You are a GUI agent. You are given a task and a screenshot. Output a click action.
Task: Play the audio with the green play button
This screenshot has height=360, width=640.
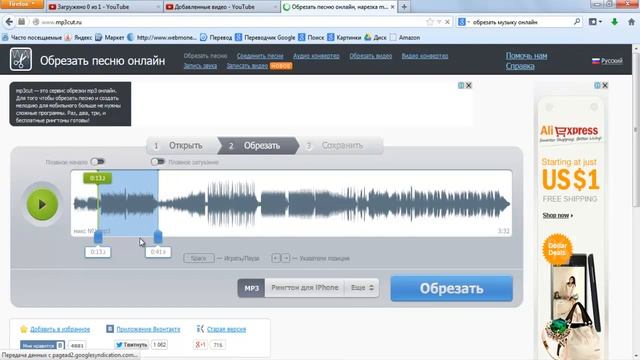42,204
